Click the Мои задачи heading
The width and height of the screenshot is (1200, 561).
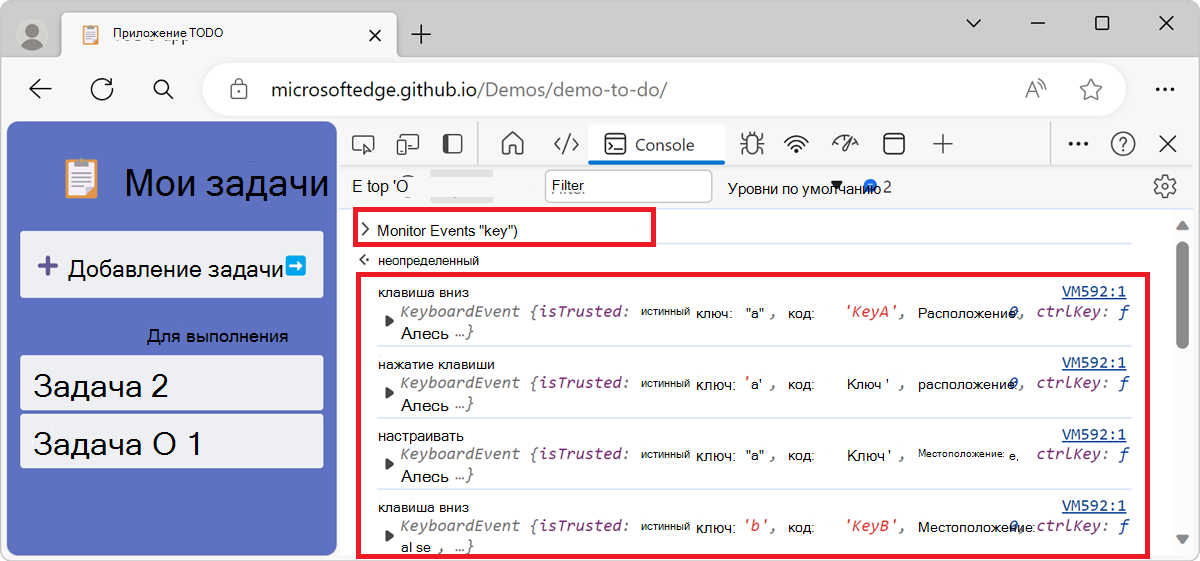click(227, 183)
